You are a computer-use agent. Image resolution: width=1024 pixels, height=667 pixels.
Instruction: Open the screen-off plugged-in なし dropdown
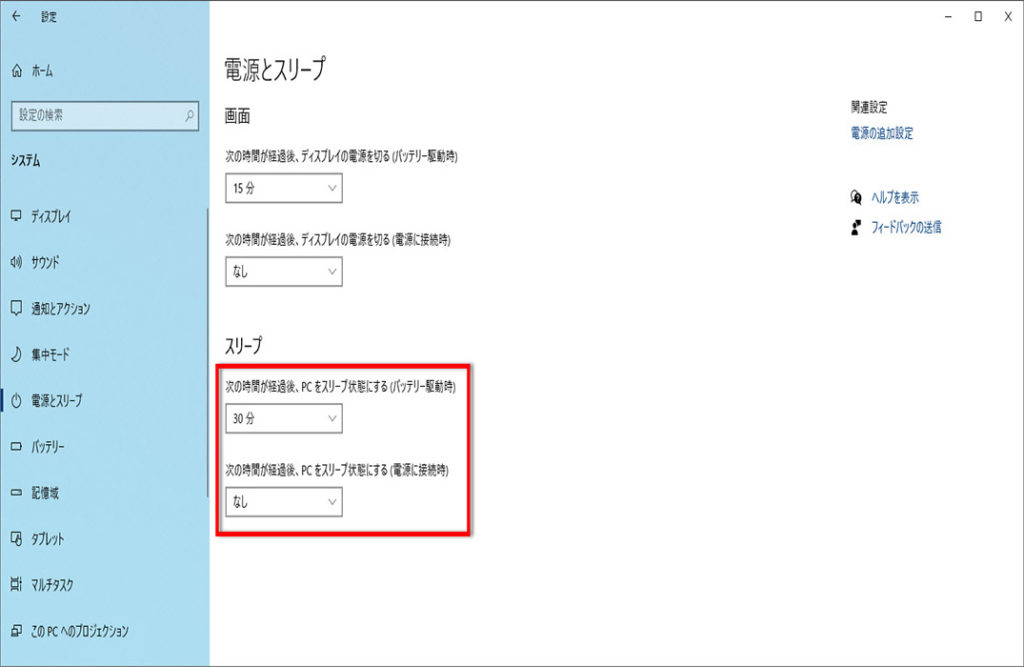pos(284,271)
